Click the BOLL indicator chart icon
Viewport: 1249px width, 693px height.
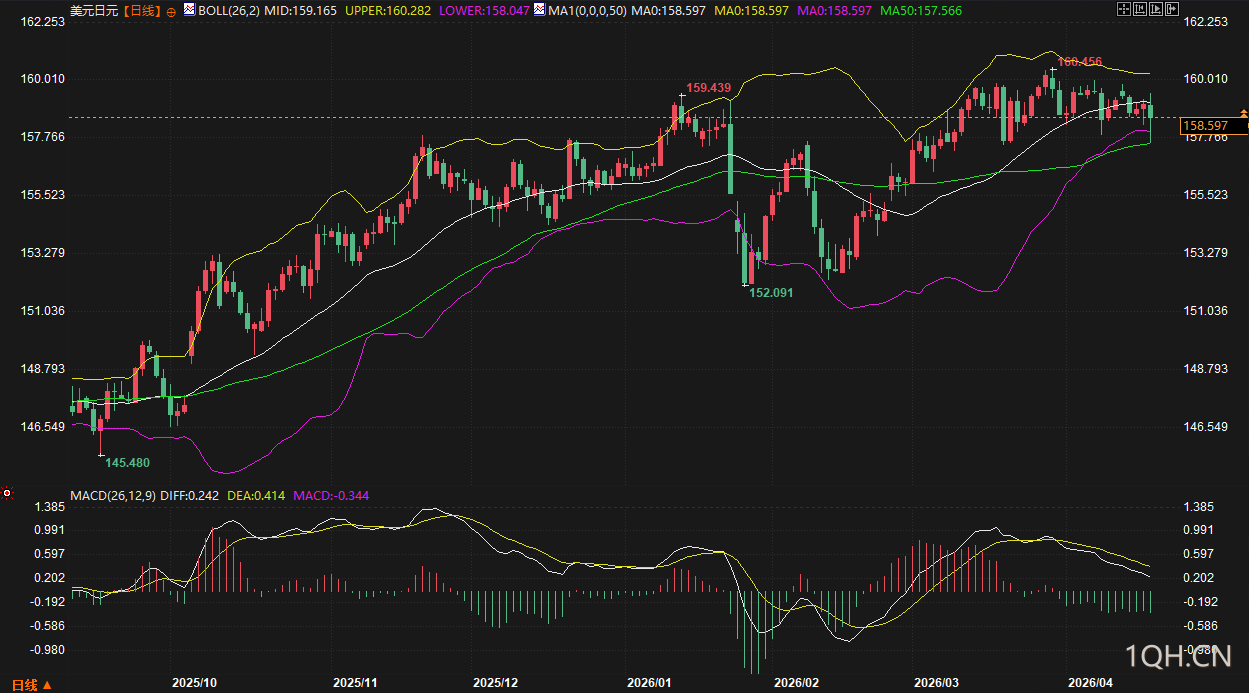[191, 10]
